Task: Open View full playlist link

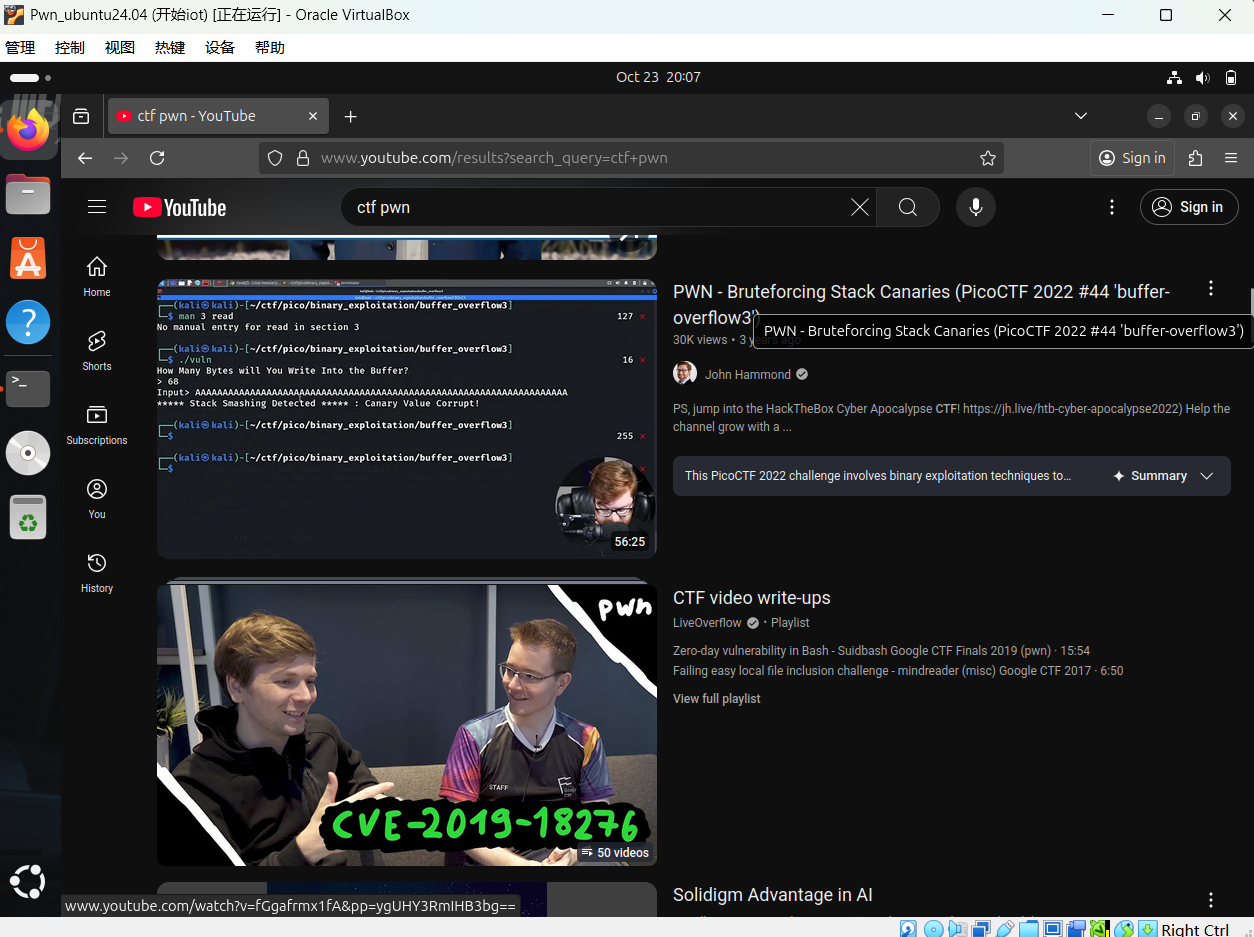Action: (716, 698)
